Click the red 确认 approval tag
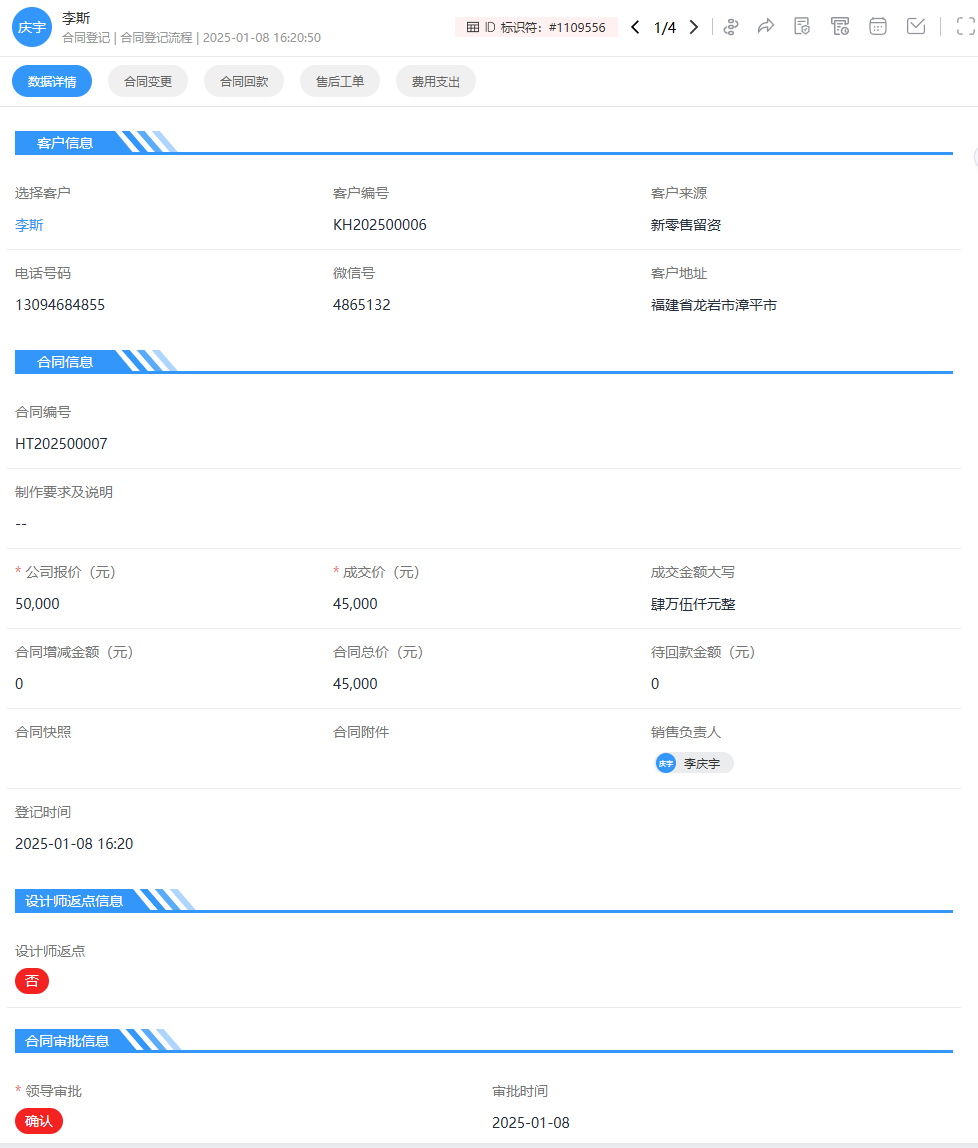This screenshot has width=978, height=1148. pos(39,1121)
